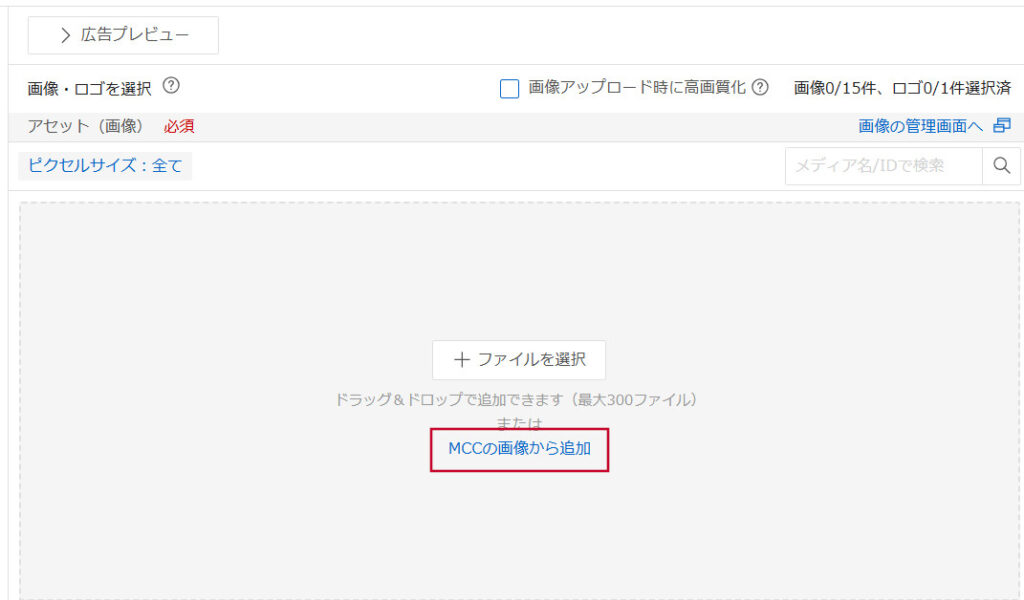The image size is (1024, 600).
Task: Click the magnifier search icon
Action: click(1002, 166)
